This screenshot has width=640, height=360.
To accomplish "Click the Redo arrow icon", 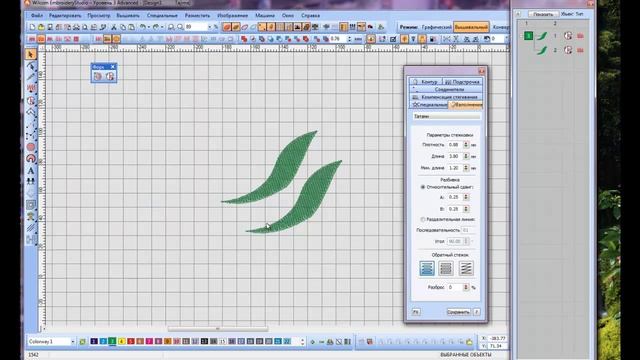I will coord(156,27).
